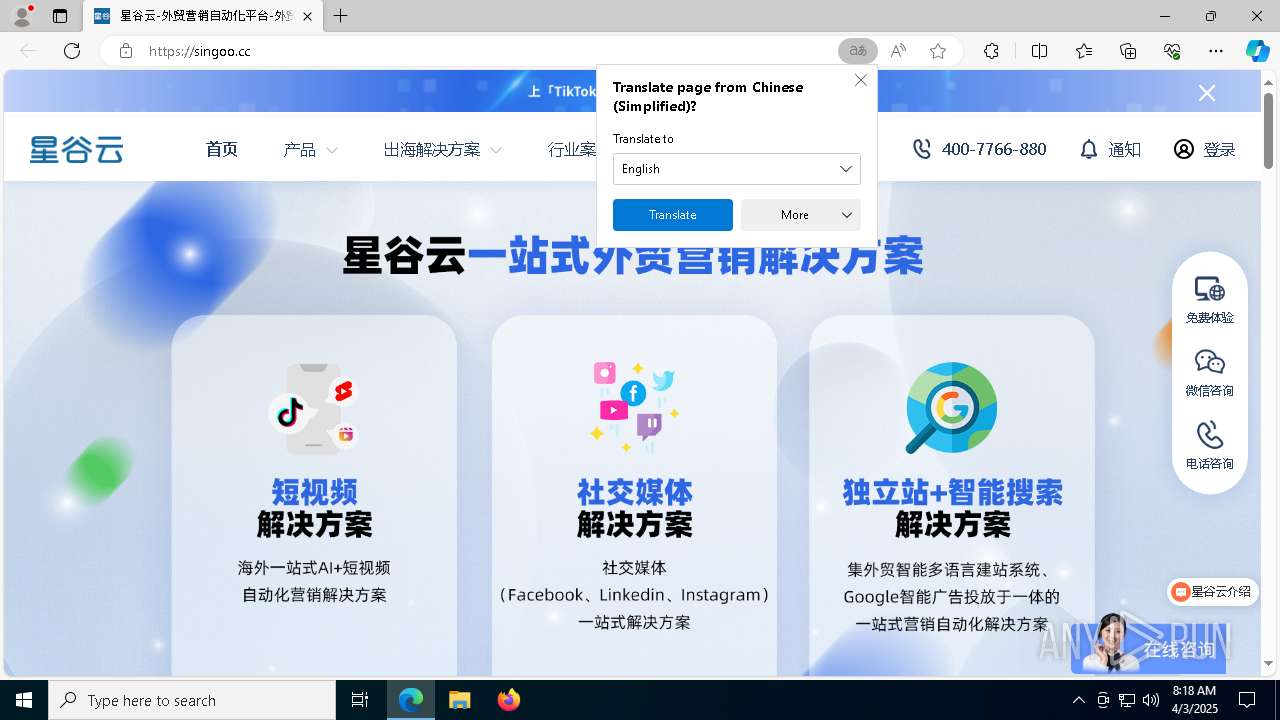Open File Explorer from taskbar
The image size is (1280, 720).
tap(459, 700)
